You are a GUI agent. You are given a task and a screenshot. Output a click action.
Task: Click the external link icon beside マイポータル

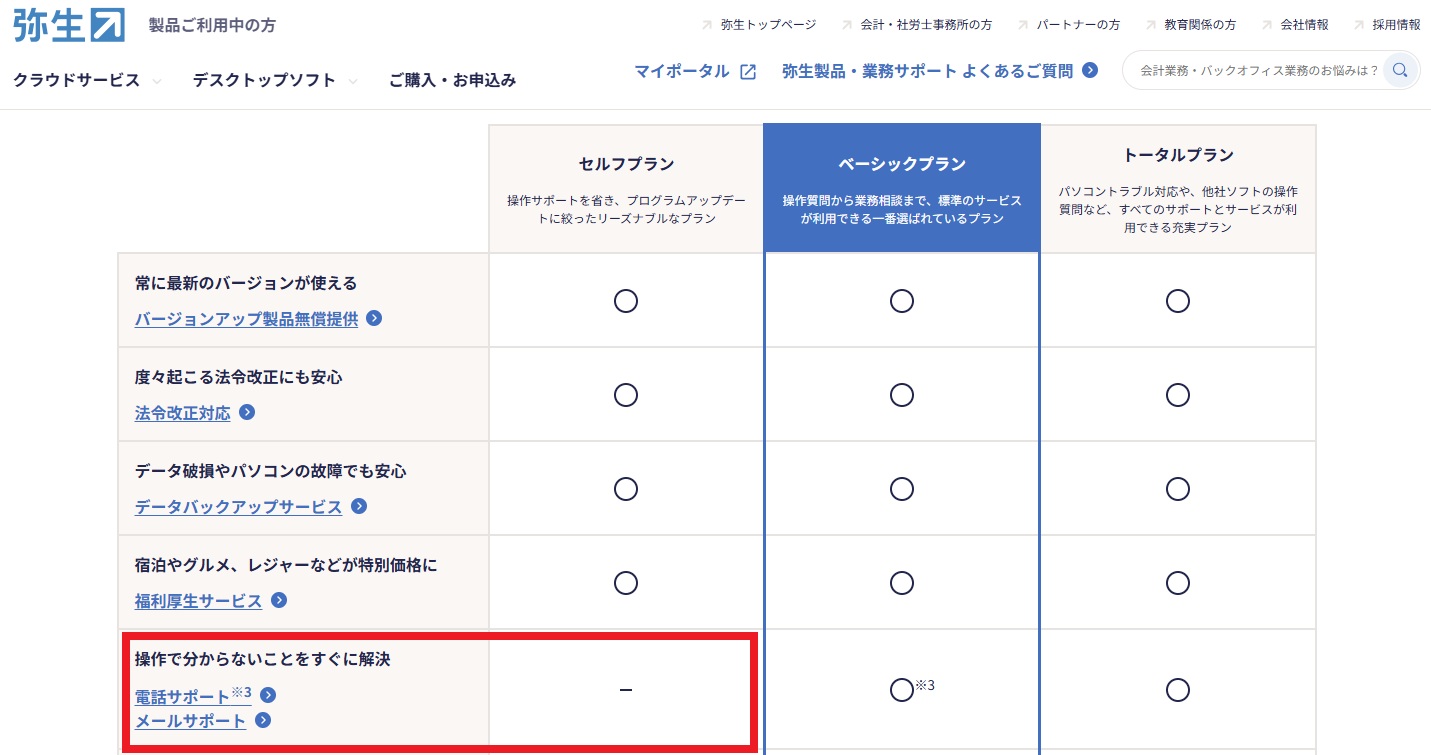pos(748,71)
